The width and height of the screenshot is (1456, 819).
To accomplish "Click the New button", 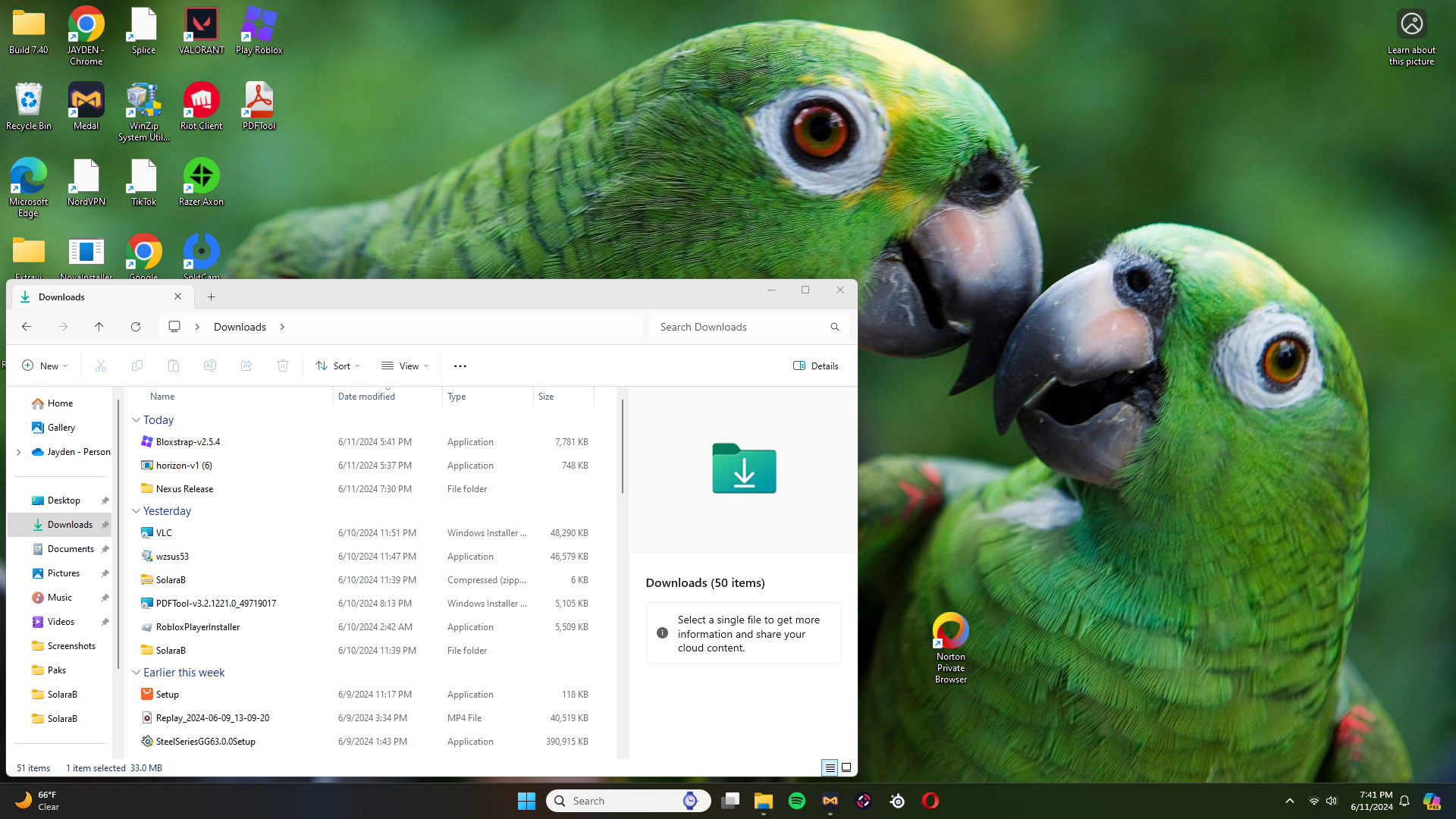I will point(45,366).
